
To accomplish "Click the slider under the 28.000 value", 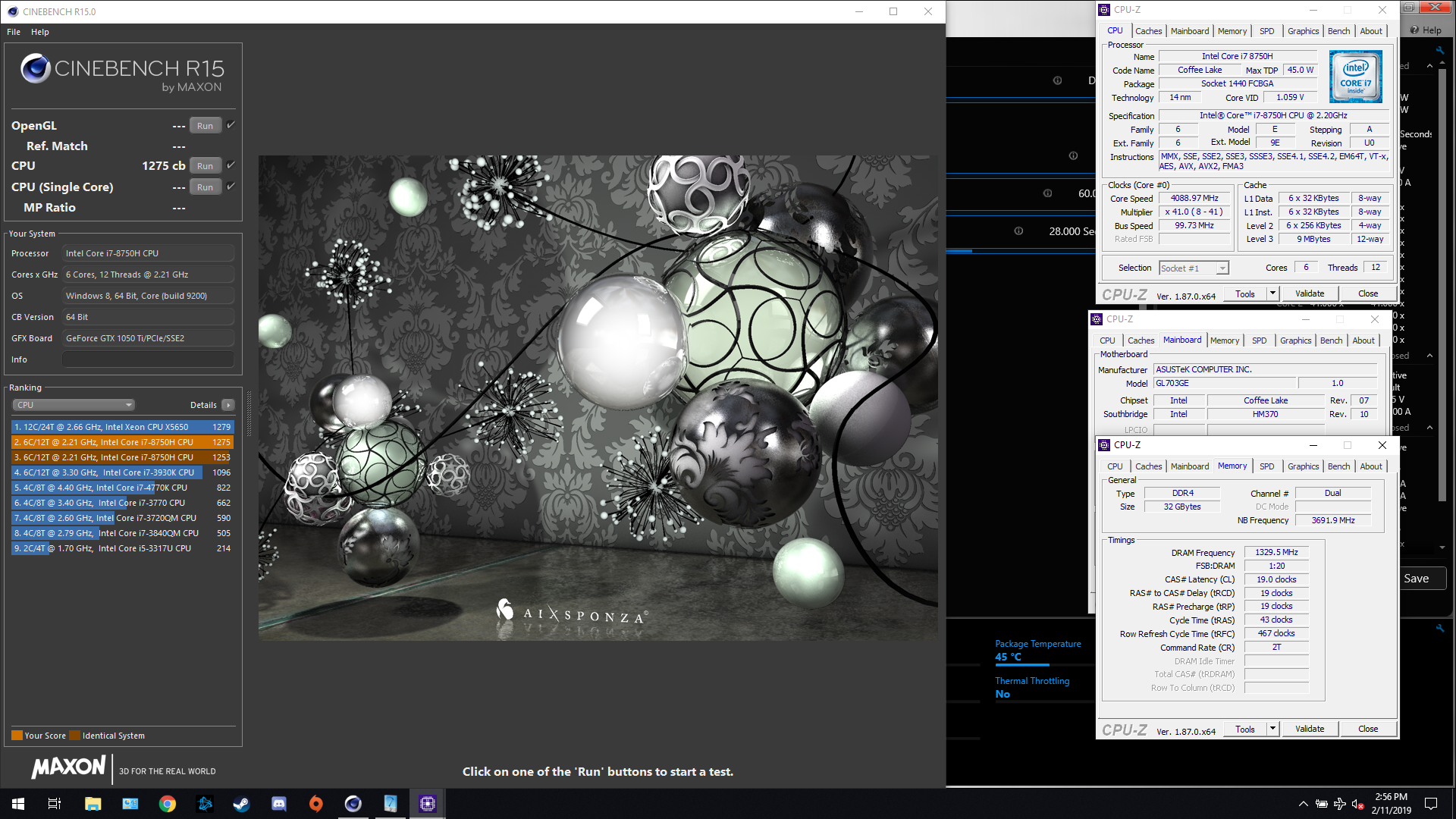I will tap(1020, 251).
